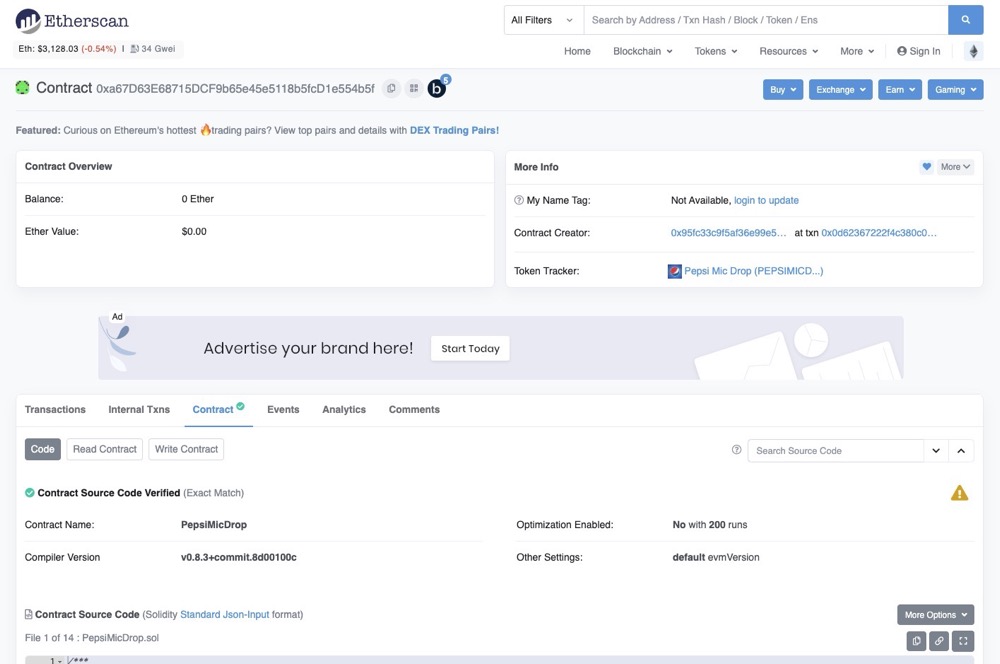Click 'Contract Source Code Verified' status text
The image size is (1000, 664).
(108, 492)
